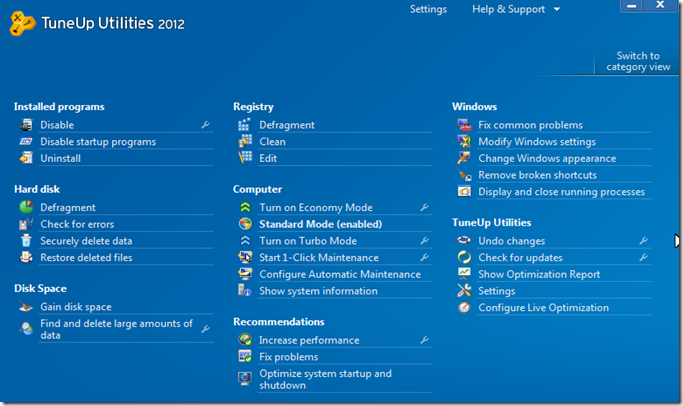Open wrench settings for Disable programs
Image resolution: width=683 pixels, height=406 pixels.
tap(205, 125)
